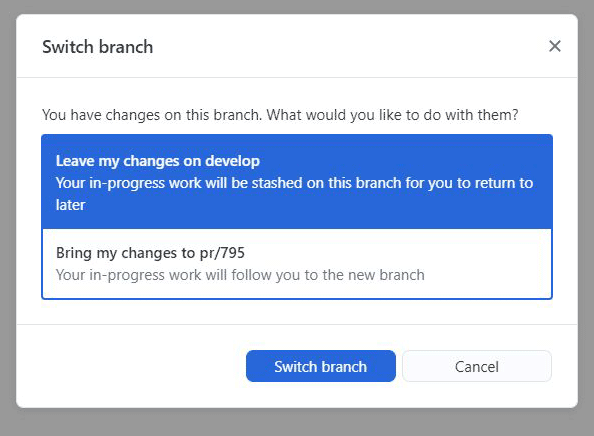Pick the option where work follows you
The width and height of the screenshot is (594, 436).
click(297, 264)
